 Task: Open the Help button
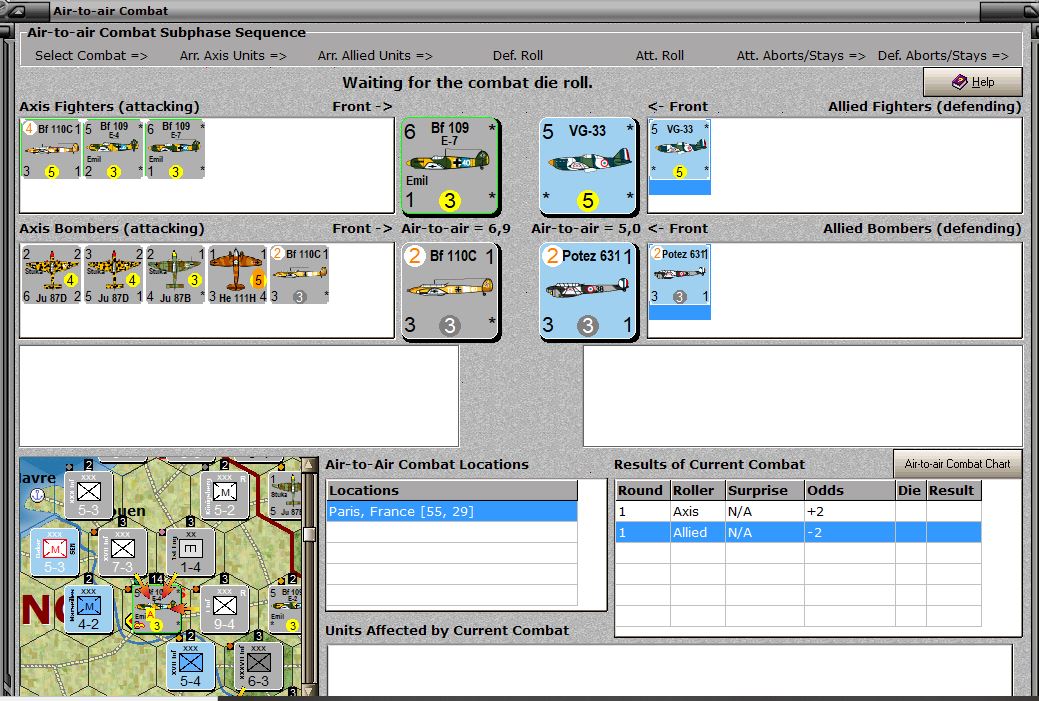click(x=972, y=81)
